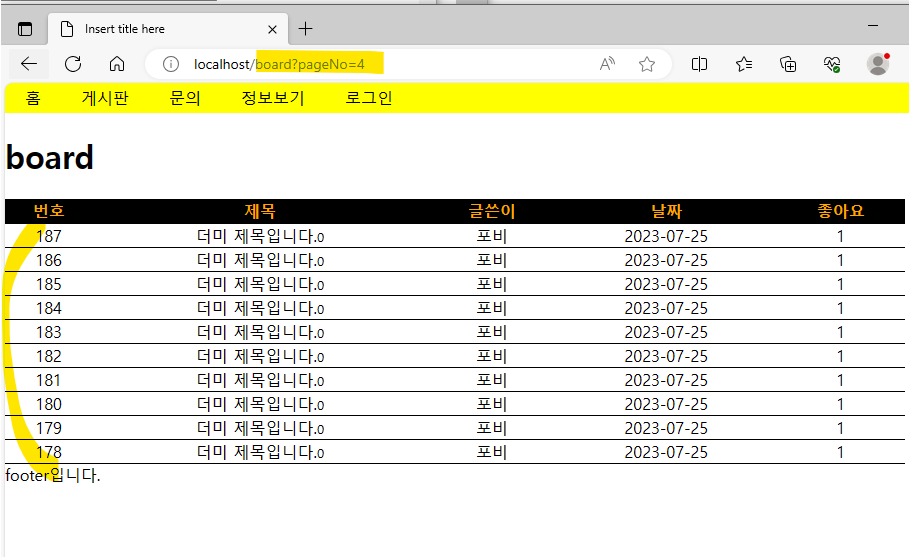The height and width of the screenshot is (557, 909).
Task: Select post number 184
Action: coord(49,308)
